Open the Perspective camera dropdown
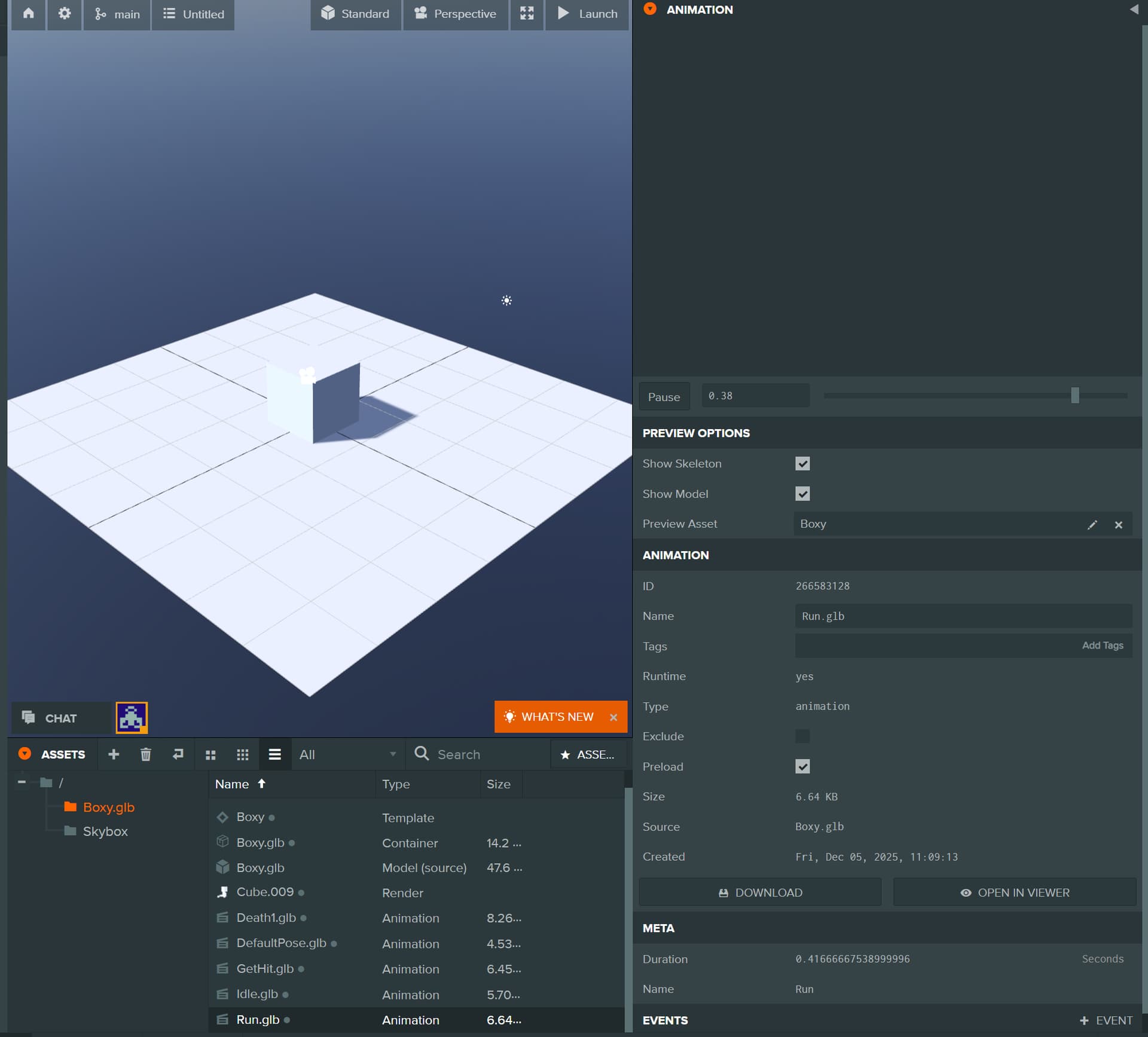This screenshot has height=1037, width=1148. pyautogui.click(x=455, y=14)
